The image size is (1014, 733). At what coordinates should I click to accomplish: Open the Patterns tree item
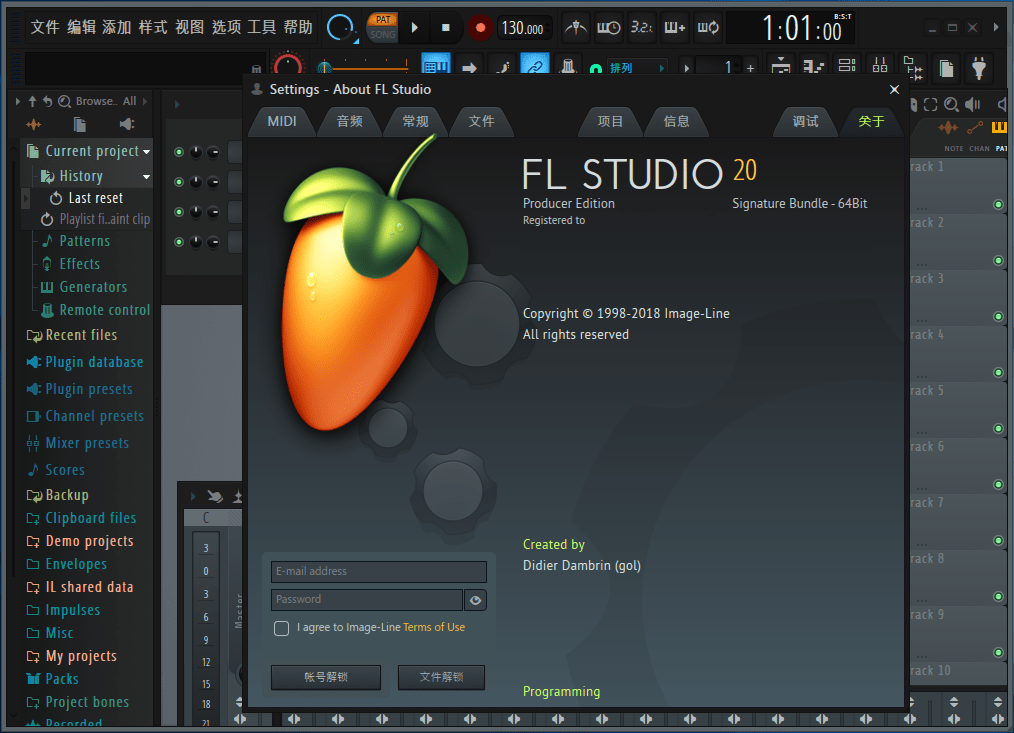(x=84, y=241)
